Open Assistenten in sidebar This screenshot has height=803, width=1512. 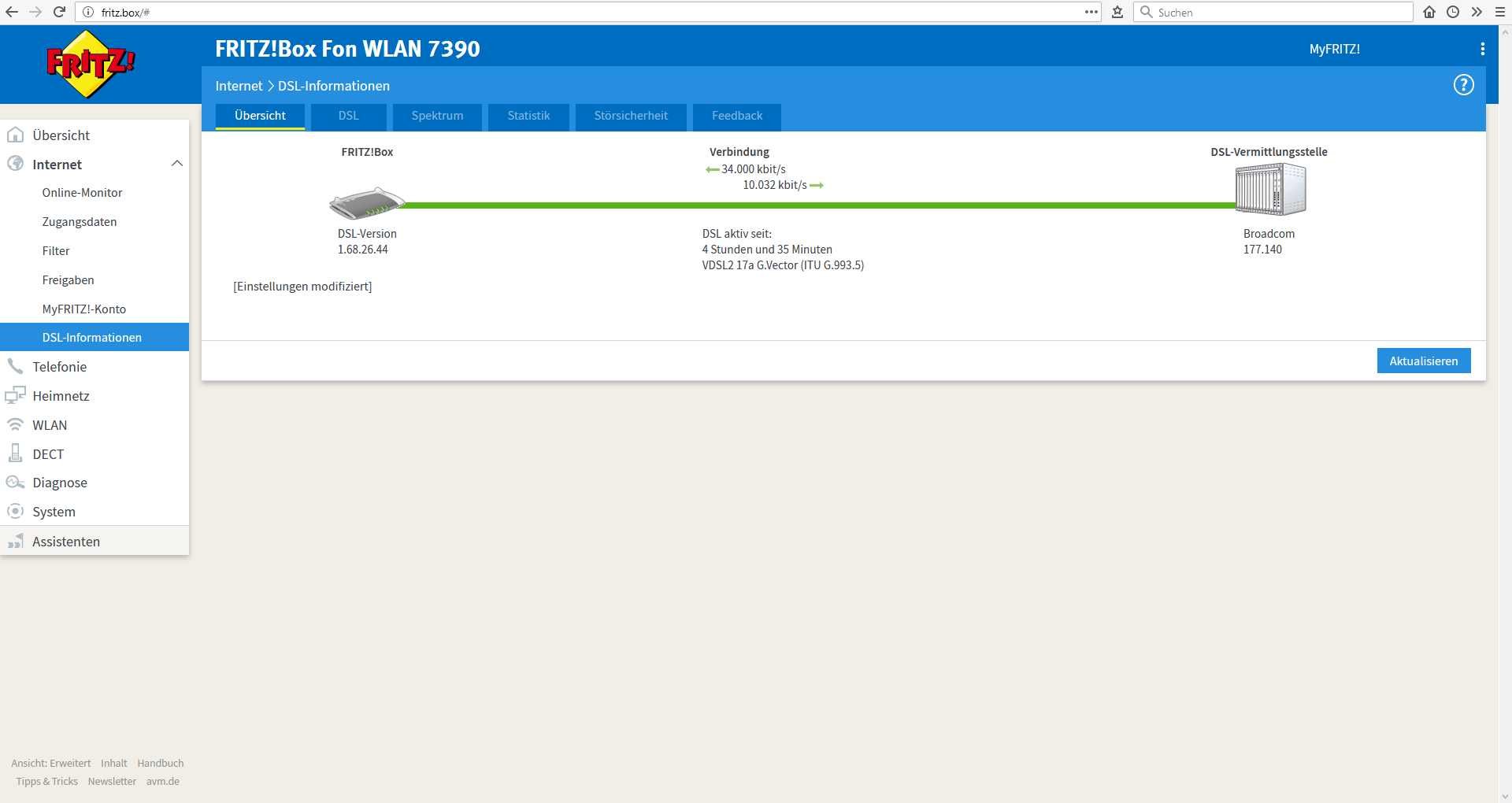[x=94, y=541]
